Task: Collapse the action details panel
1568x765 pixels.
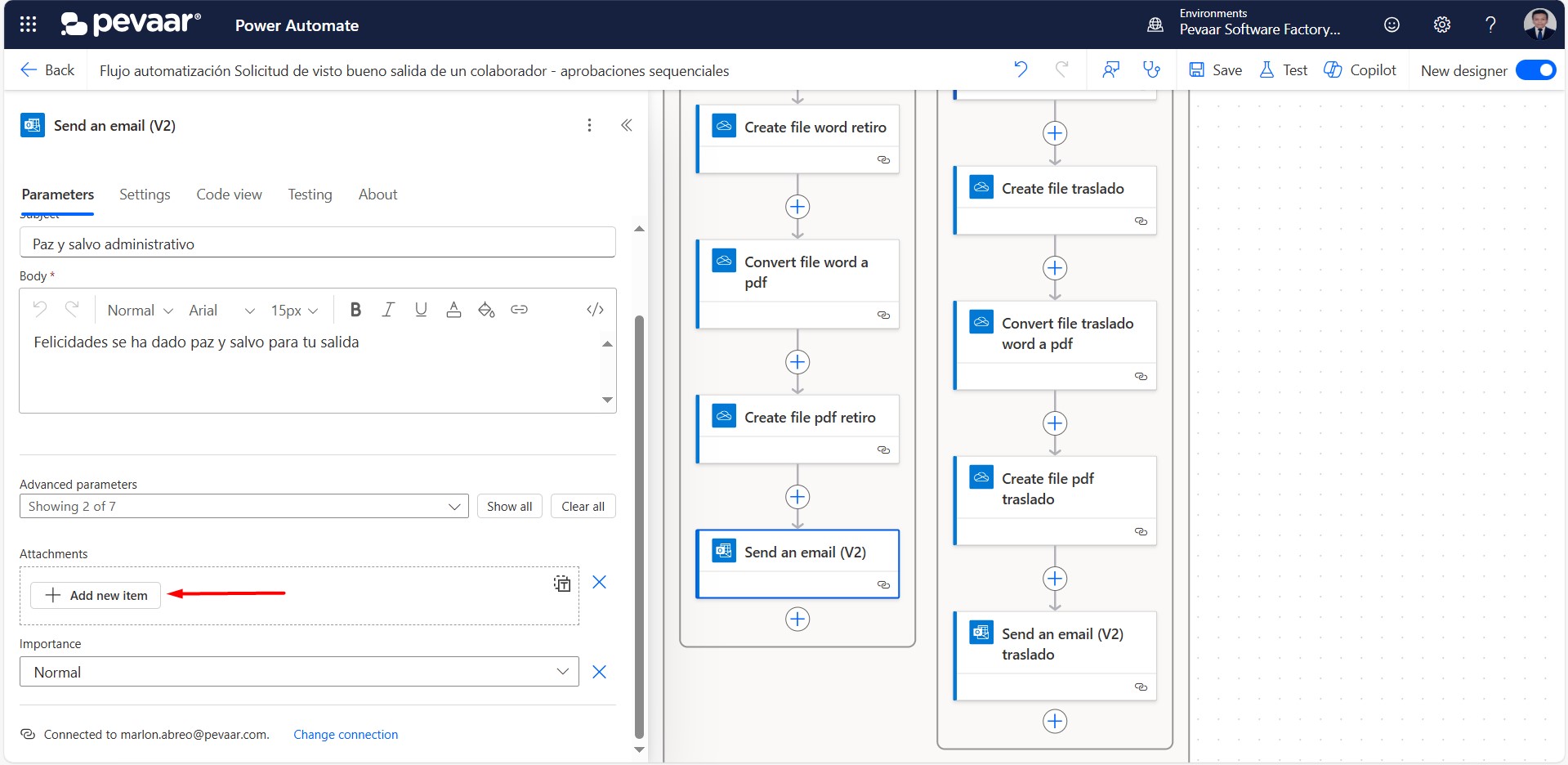Action: click(627, 125)
